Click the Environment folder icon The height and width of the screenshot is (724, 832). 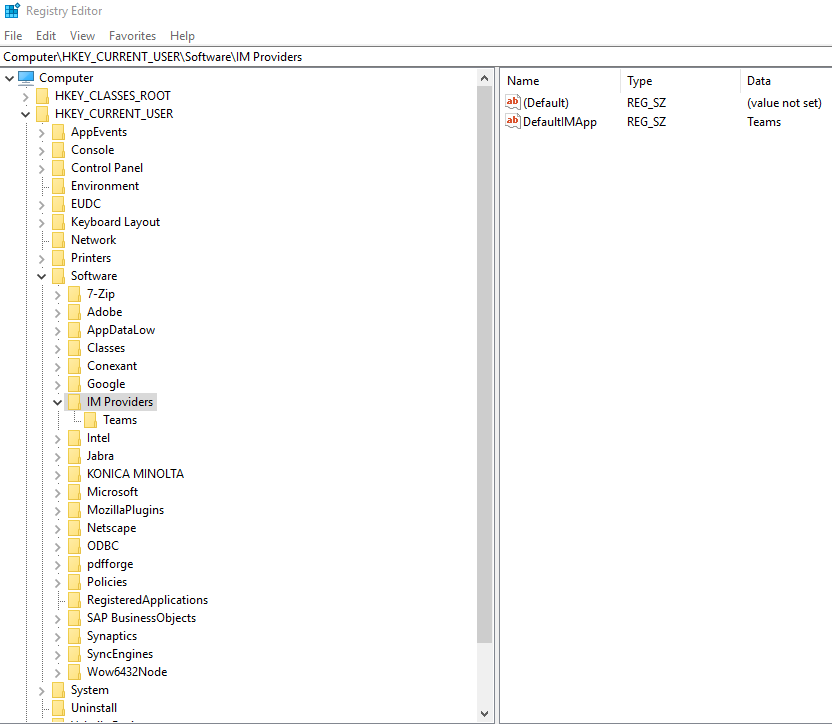58,186
